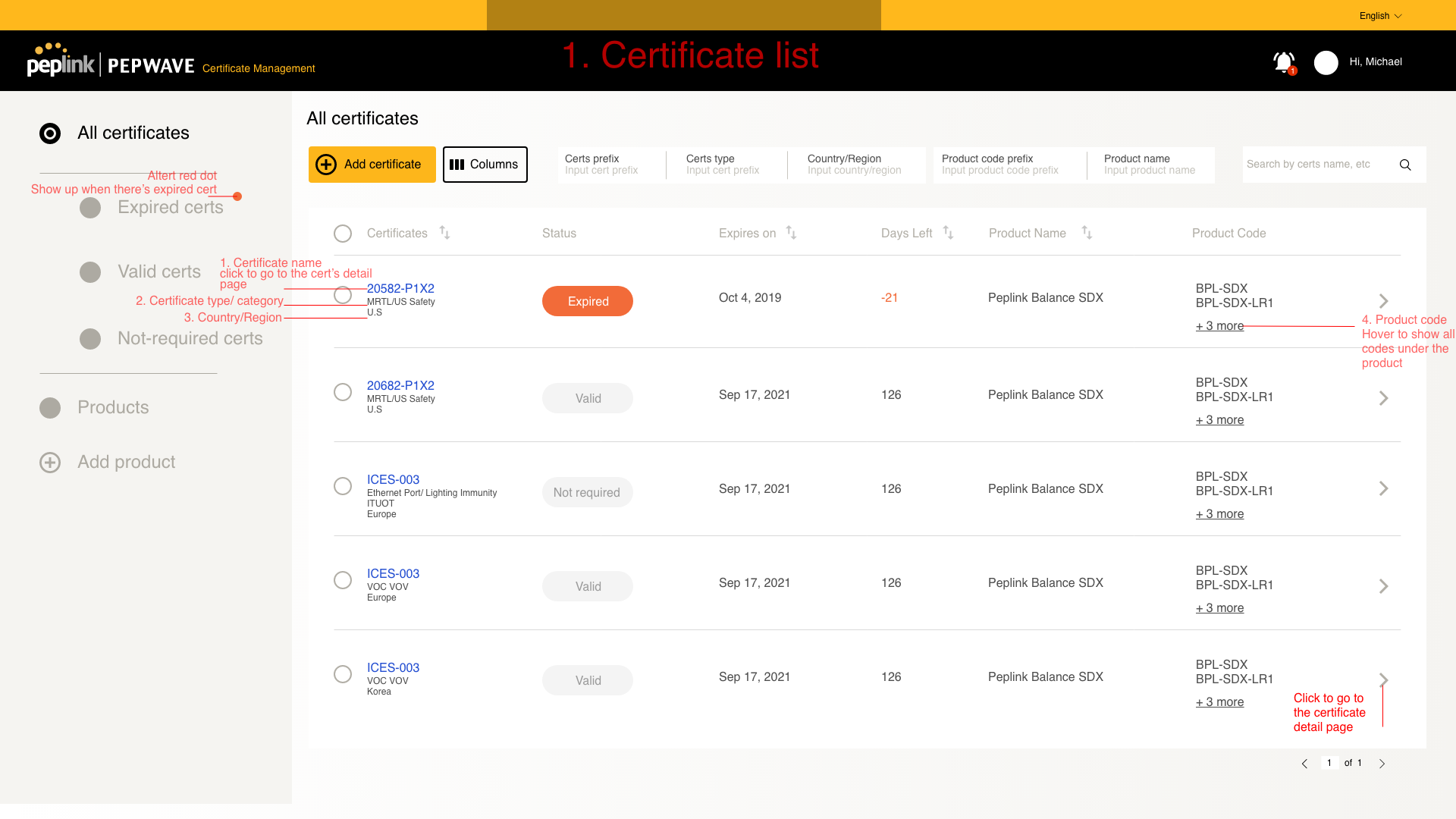Click the search magnifier icon

pos(1405,165)
